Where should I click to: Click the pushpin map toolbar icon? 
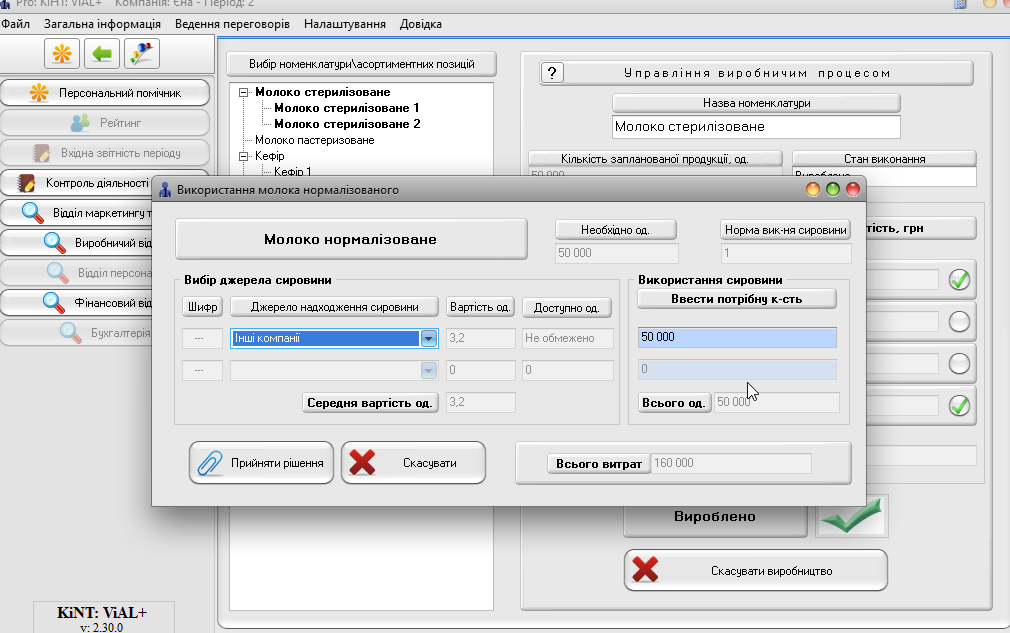142,53
